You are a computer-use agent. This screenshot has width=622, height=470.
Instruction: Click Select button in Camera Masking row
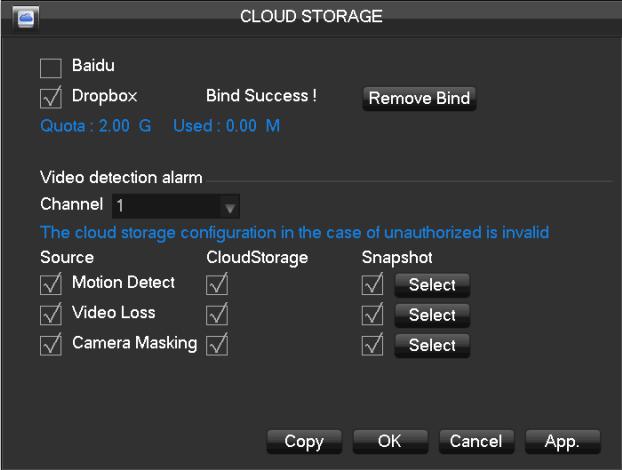pyautogui.click(x=432, y=345)
